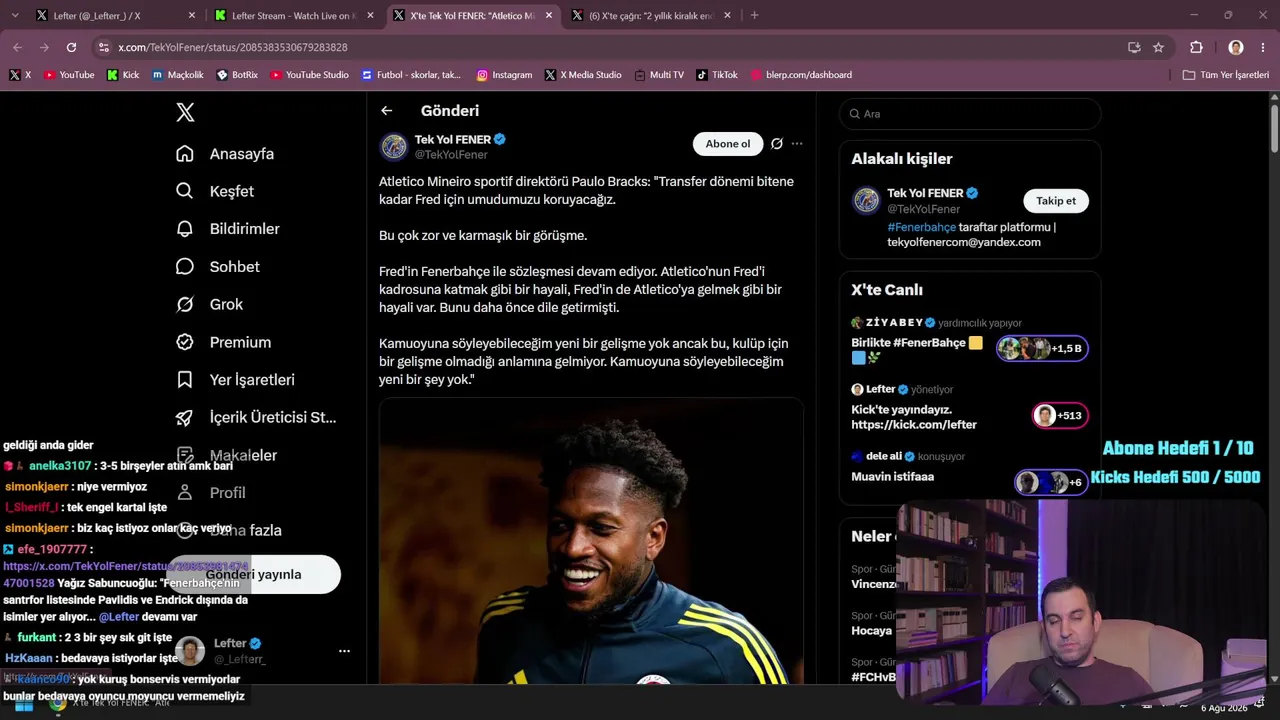Open the TikTok bookmark
This screenshot has height=720, width=1280.
(x=717, y=75)
